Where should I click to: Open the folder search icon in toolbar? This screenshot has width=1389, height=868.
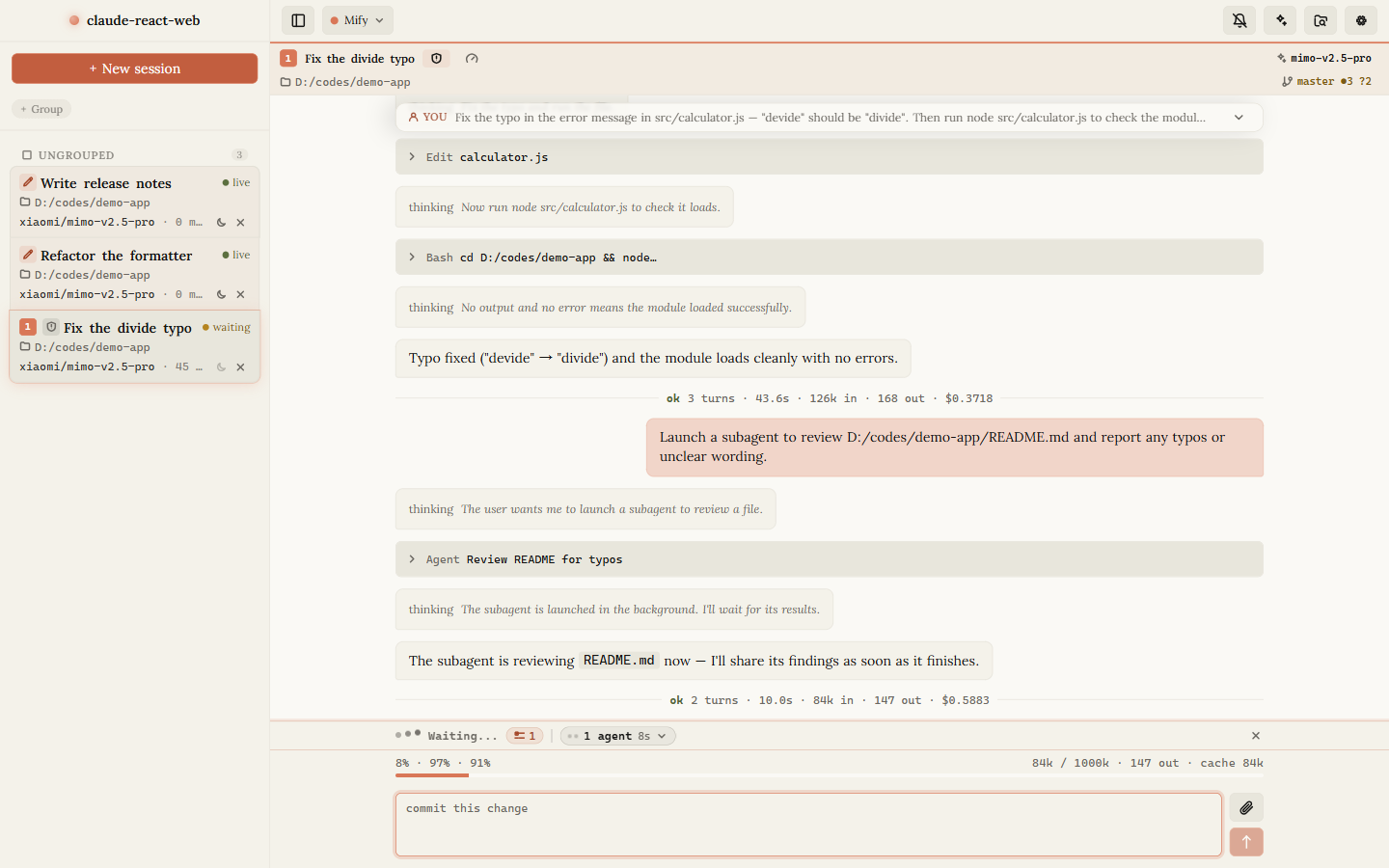coord(1321,20)
